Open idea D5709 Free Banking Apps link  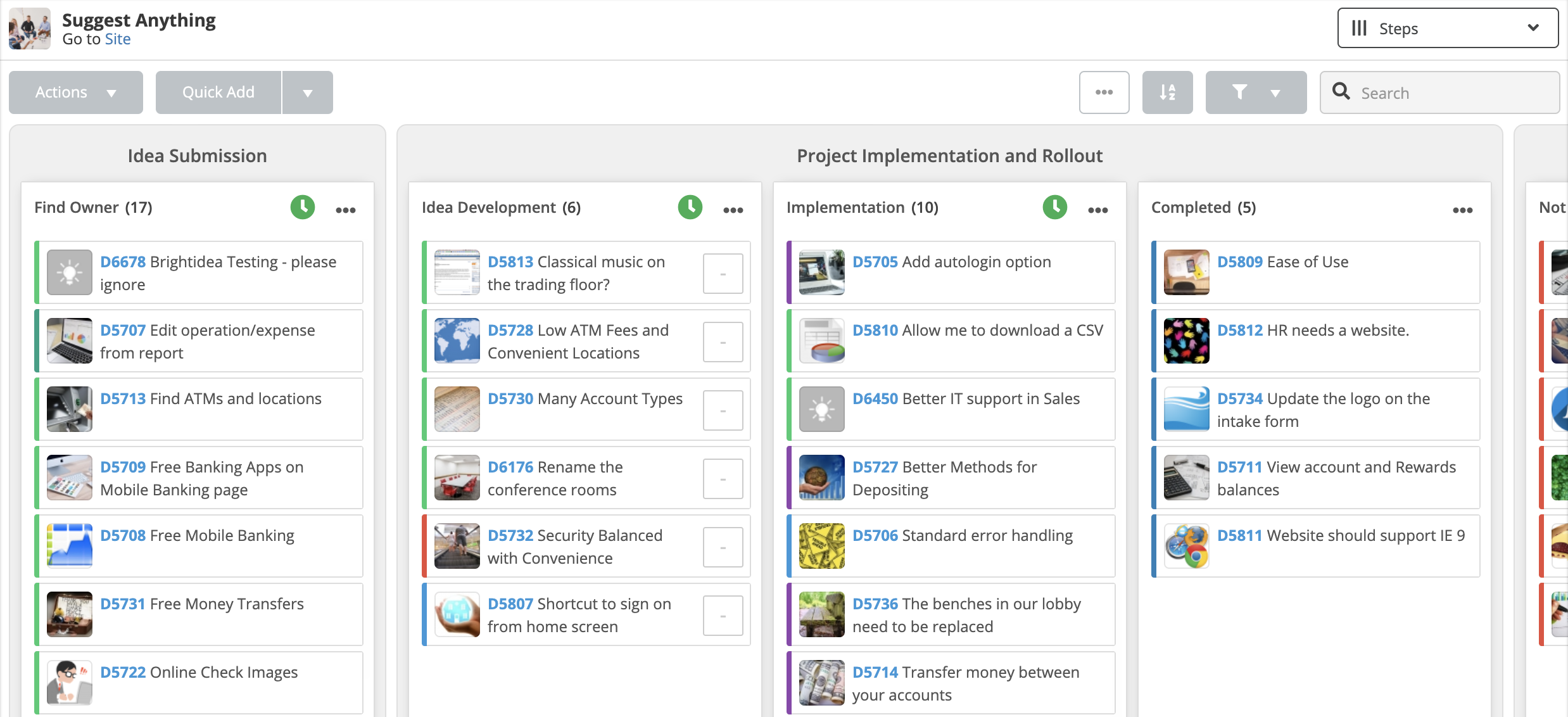pos(123,467)
